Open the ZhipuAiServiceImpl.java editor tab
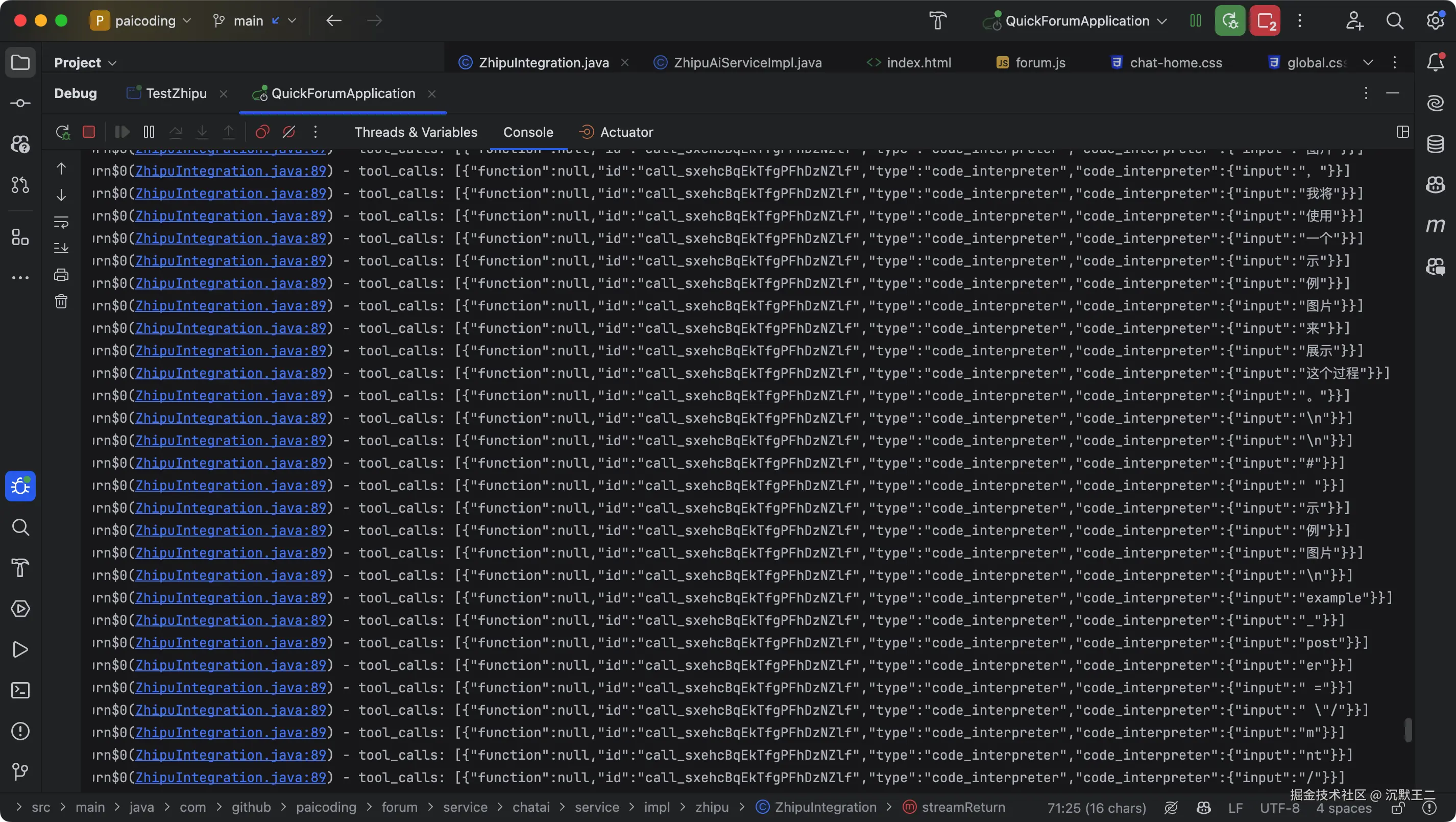Viewport: 1456px width, 822px height. coord(747,63)
